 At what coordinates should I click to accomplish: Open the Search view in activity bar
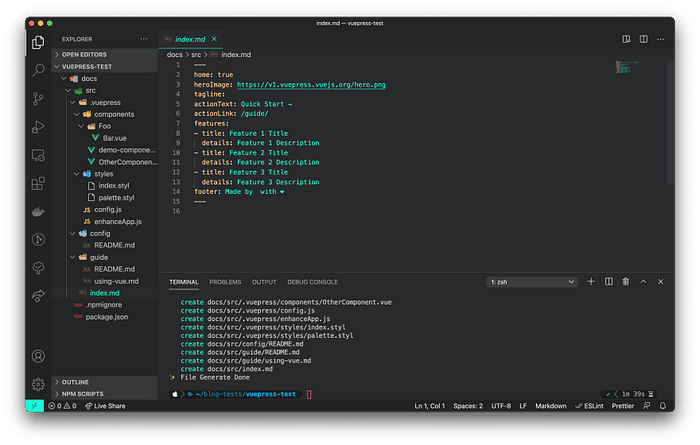click(x=39, y=70)
